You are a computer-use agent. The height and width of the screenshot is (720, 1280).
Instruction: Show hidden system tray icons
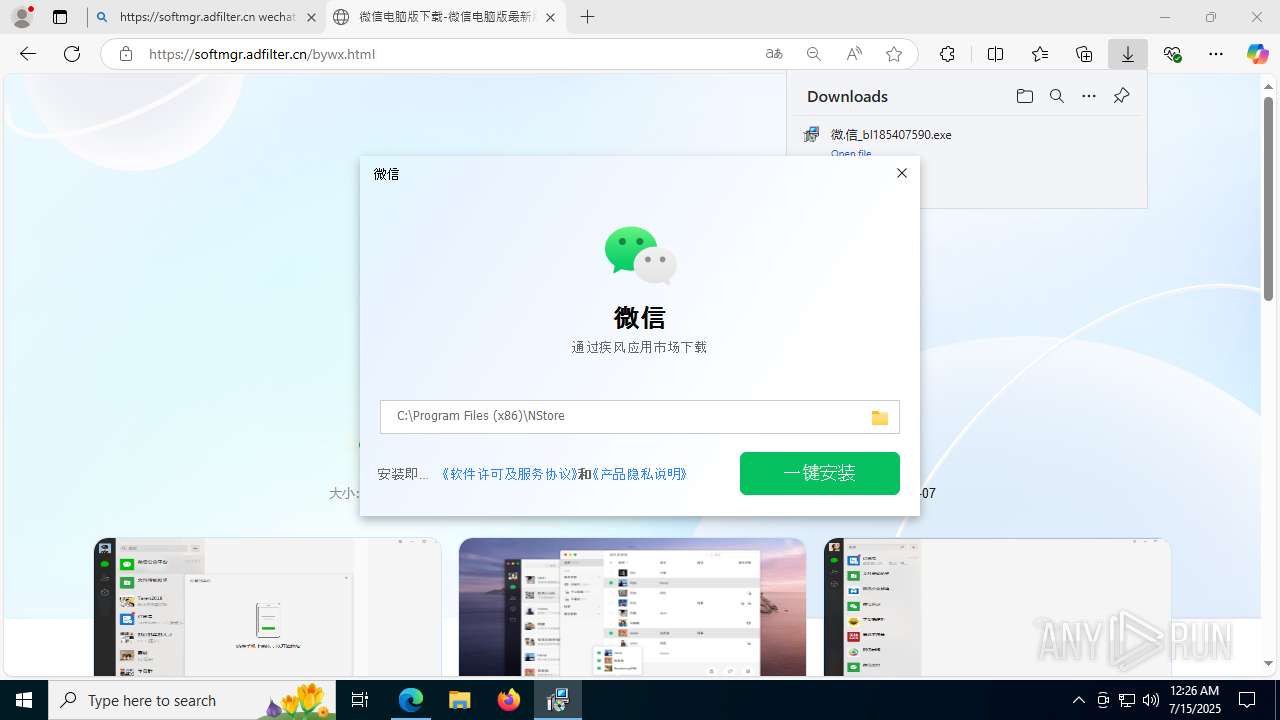pos(1078,700)
